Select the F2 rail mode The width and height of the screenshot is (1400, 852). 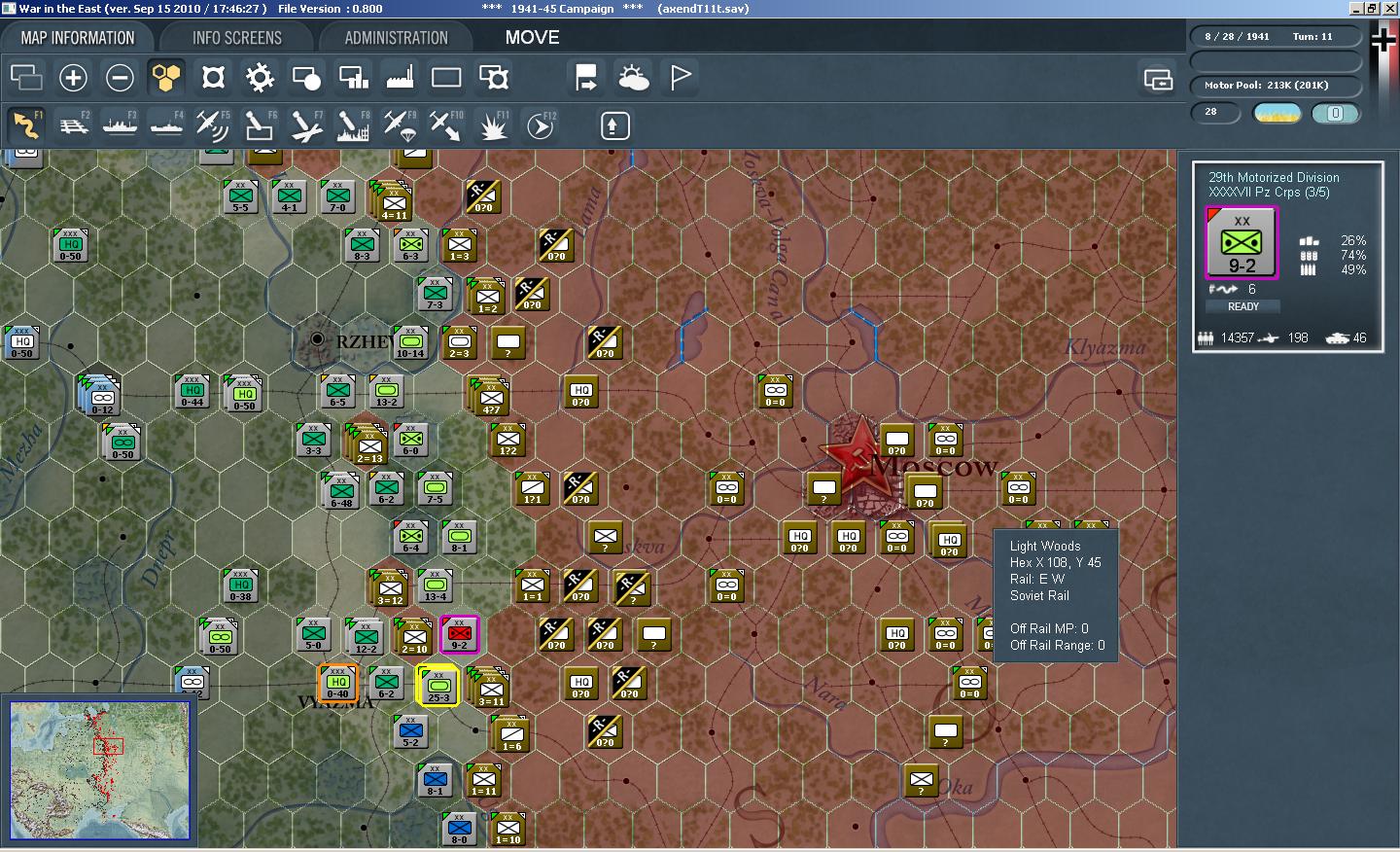coord(73,125)
